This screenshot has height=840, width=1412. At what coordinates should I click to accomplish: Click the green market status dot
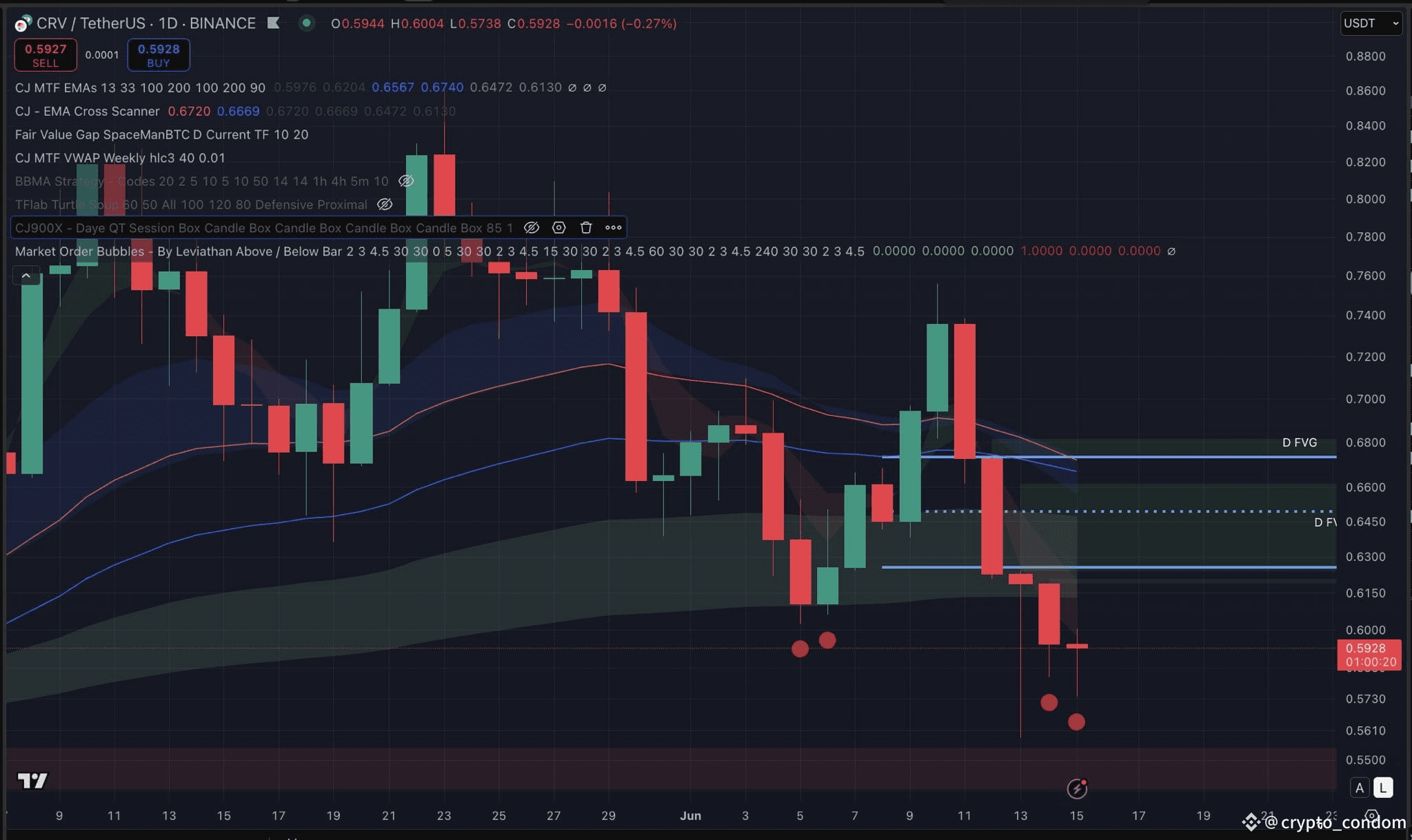[307, 23]
